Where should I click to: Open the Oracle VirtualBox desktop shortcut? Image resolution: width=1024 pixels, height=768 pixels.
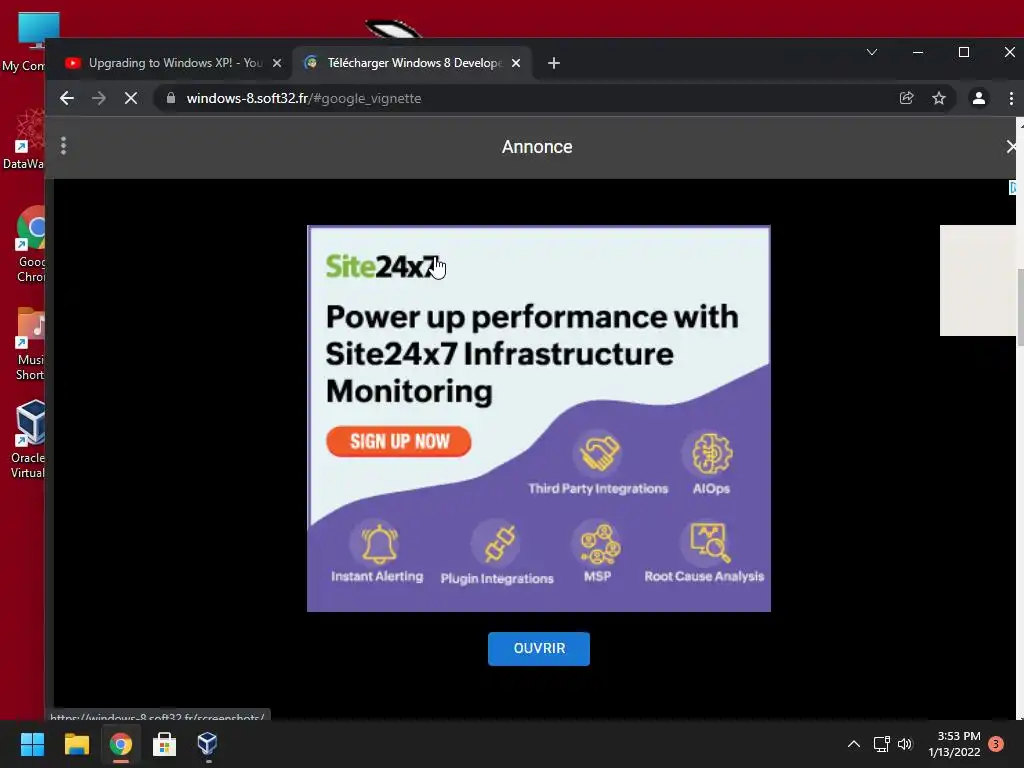point(26,440)
